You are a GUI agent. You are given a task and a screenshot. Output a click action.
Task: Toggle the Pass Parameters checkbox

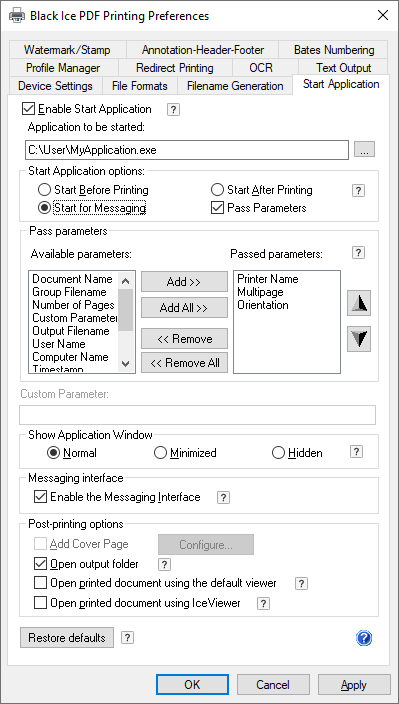coord(217,208)
